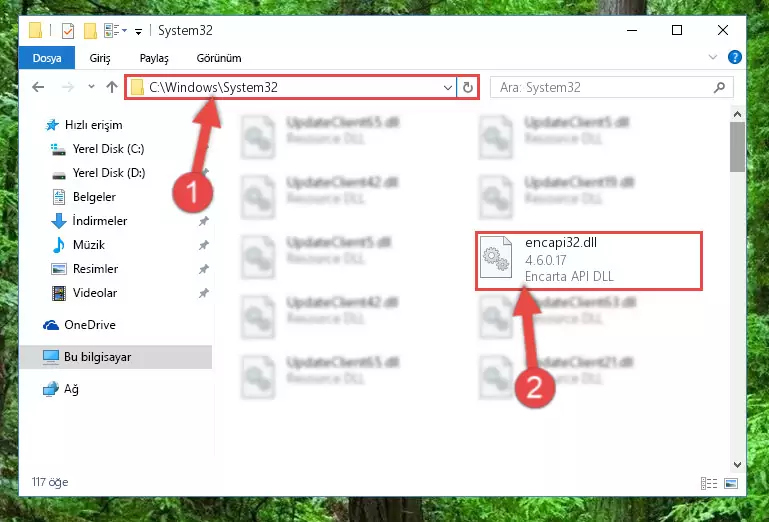Unpin Resimler using its pin icon
The height and width of the screenshot is (522, 769).
tap(204, 269)
